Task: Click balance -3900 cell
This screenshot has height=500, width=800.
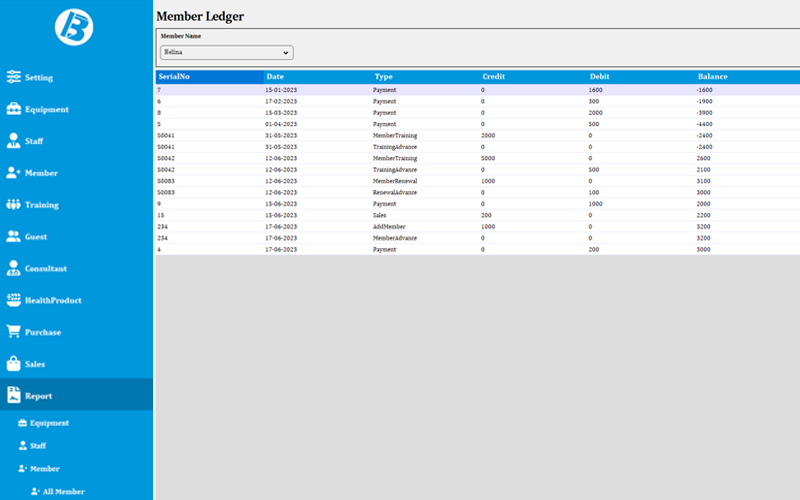Action: pos(704,113)
